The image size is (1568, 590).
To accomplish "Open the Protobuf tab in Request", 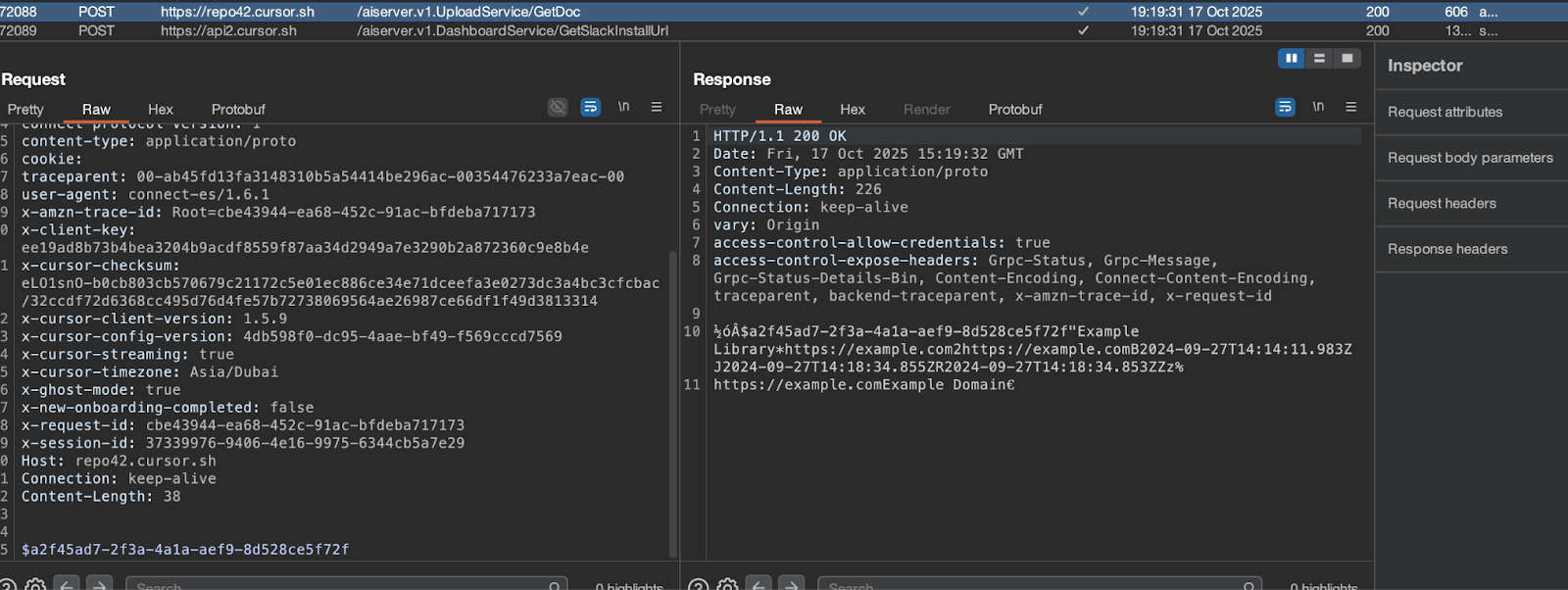I will point(238,109).
